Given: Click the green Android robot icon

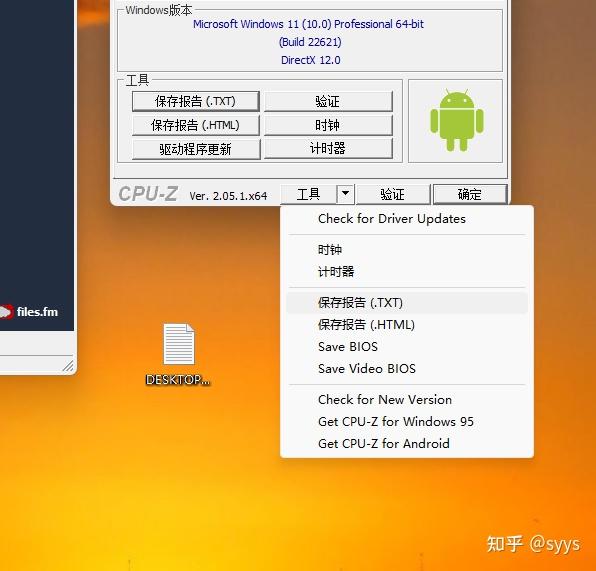Looking at the screenshot, I should coord(457,121).
